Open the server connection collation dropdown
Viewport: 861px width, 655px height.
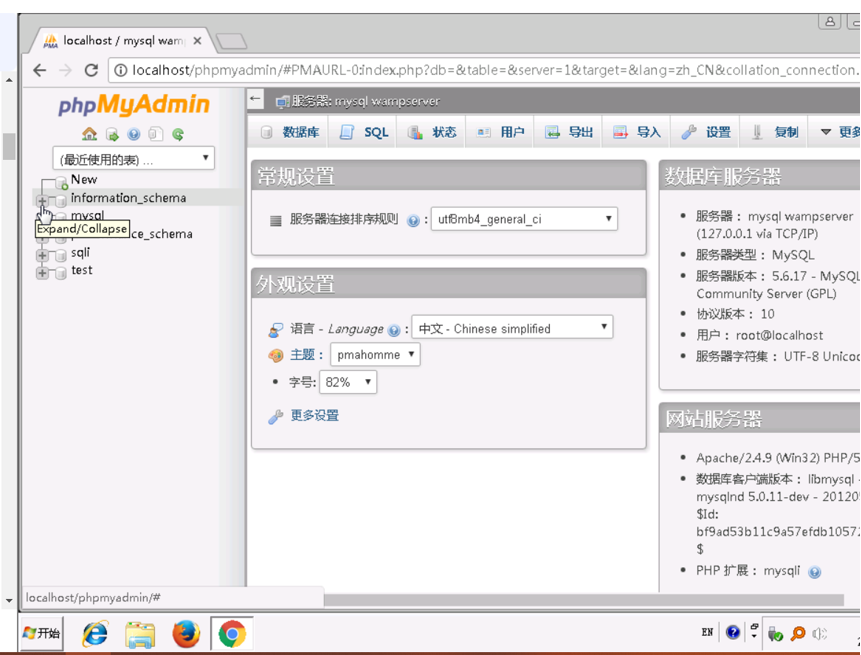pyautogui.click(x=524, y=219)
